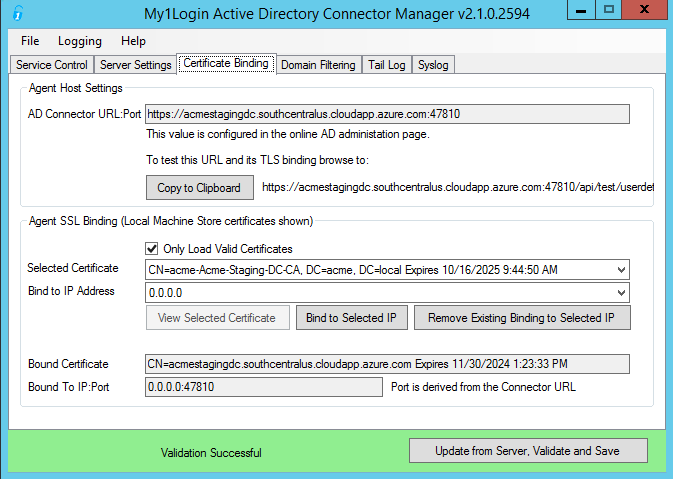This screenshot has height=479, width=673.
Task: Click the 'Agent SSL Binding' group label
Action: 171,221
